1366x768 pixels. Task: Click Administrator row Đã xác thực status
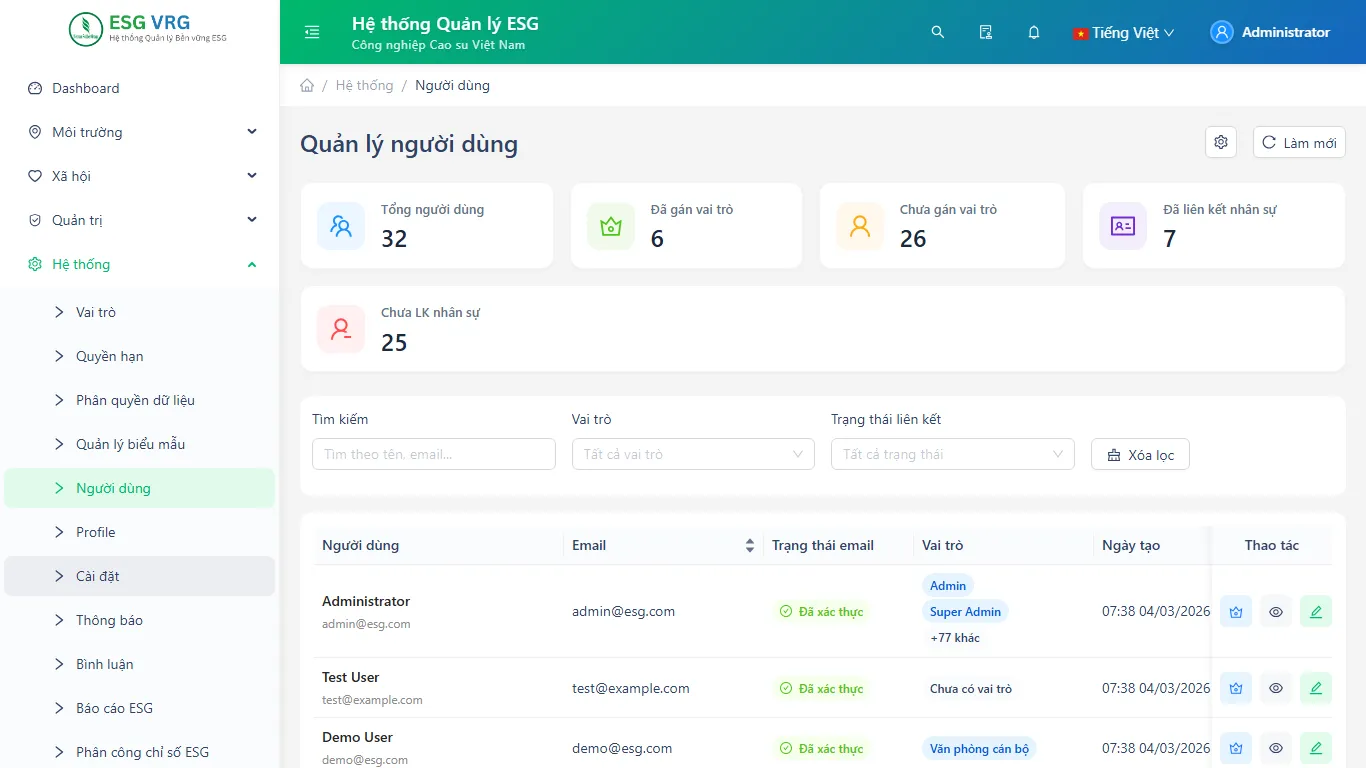pyautogui.click(x=821, y=612)
